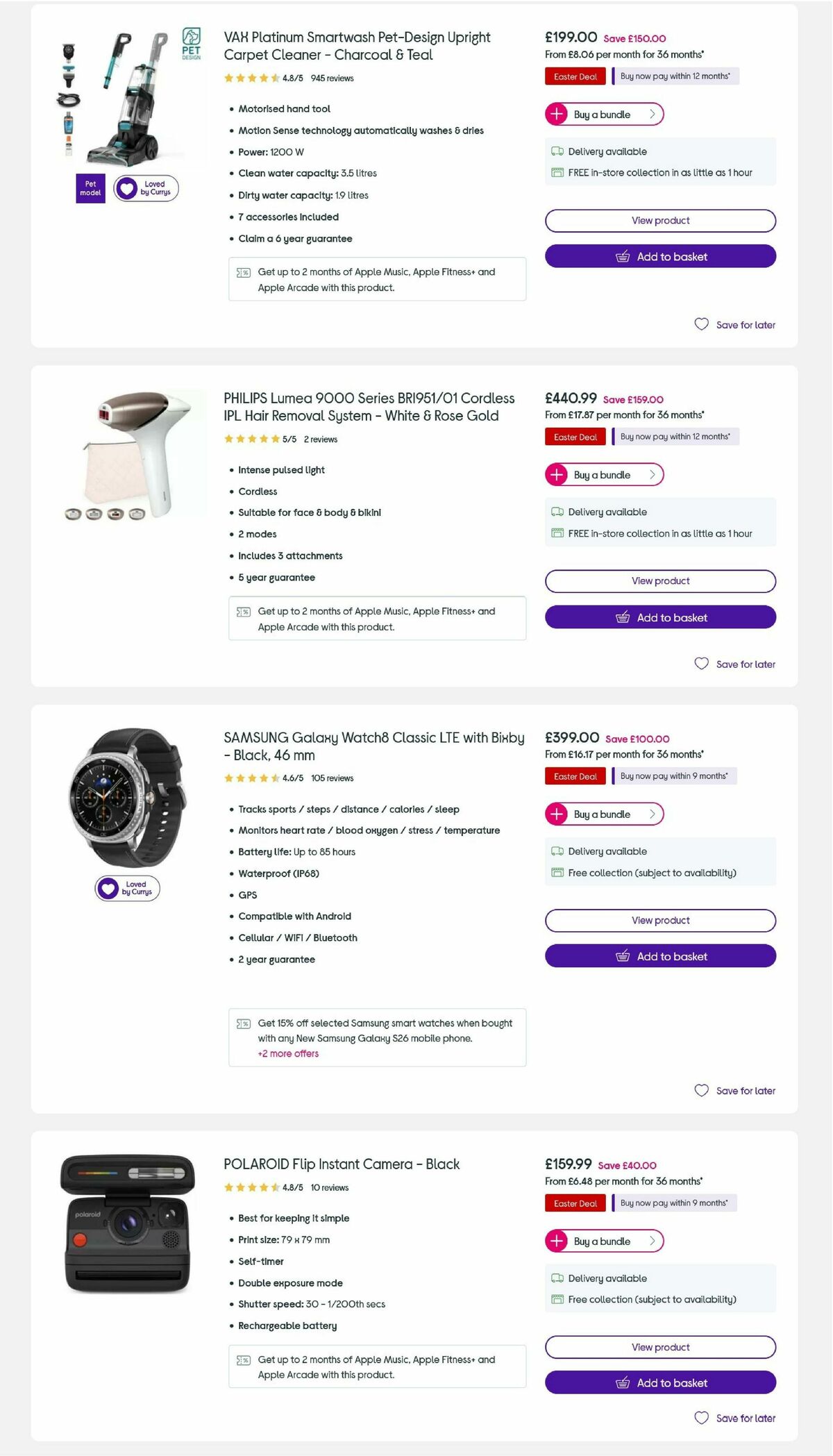This screenshot has width=833, height=1456.
Task: Click voucher tag icon on Apple Music offer
Action: (243, 272)
